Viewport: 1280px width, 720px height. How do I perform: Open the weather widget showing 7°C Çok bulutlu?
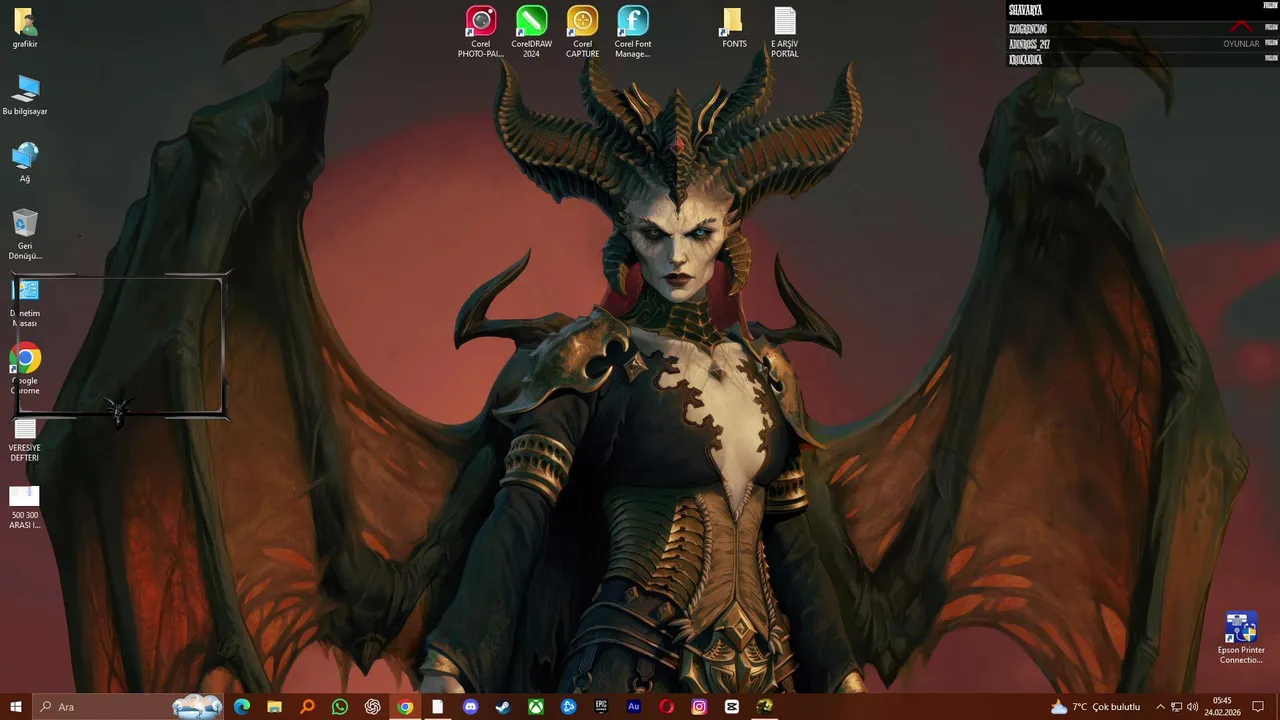(x=1095, y=707)
